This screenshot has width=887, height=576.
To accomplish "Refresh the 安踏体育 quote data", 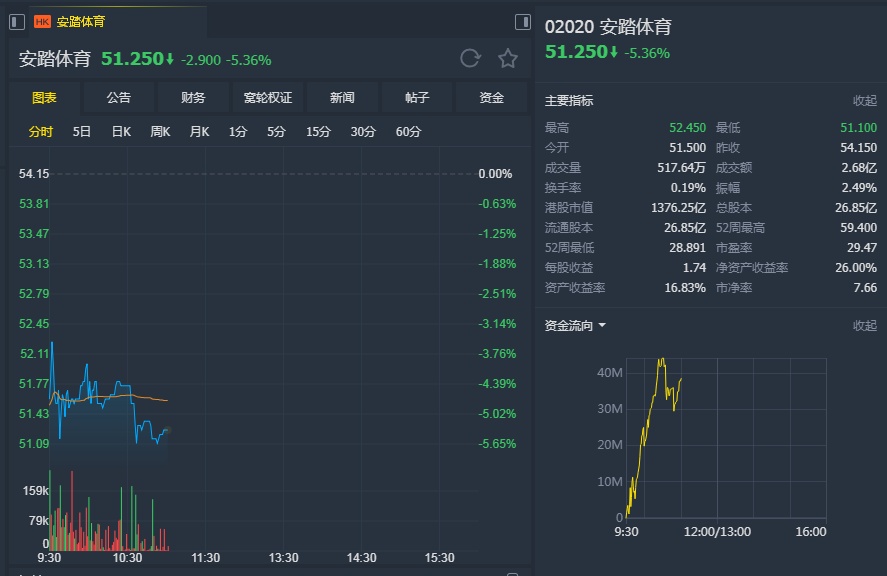I will click(x=470, y=59).
